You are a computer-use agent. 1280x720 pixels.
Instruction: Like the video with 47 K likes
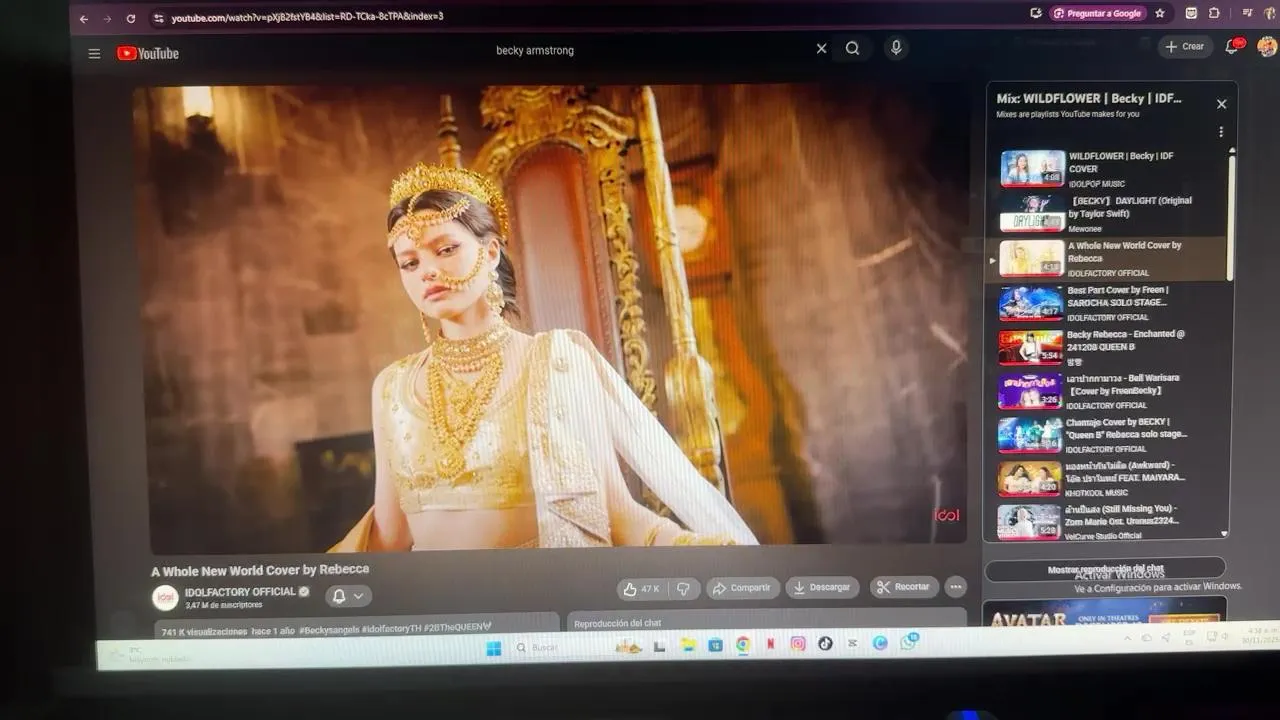[640, 589]
